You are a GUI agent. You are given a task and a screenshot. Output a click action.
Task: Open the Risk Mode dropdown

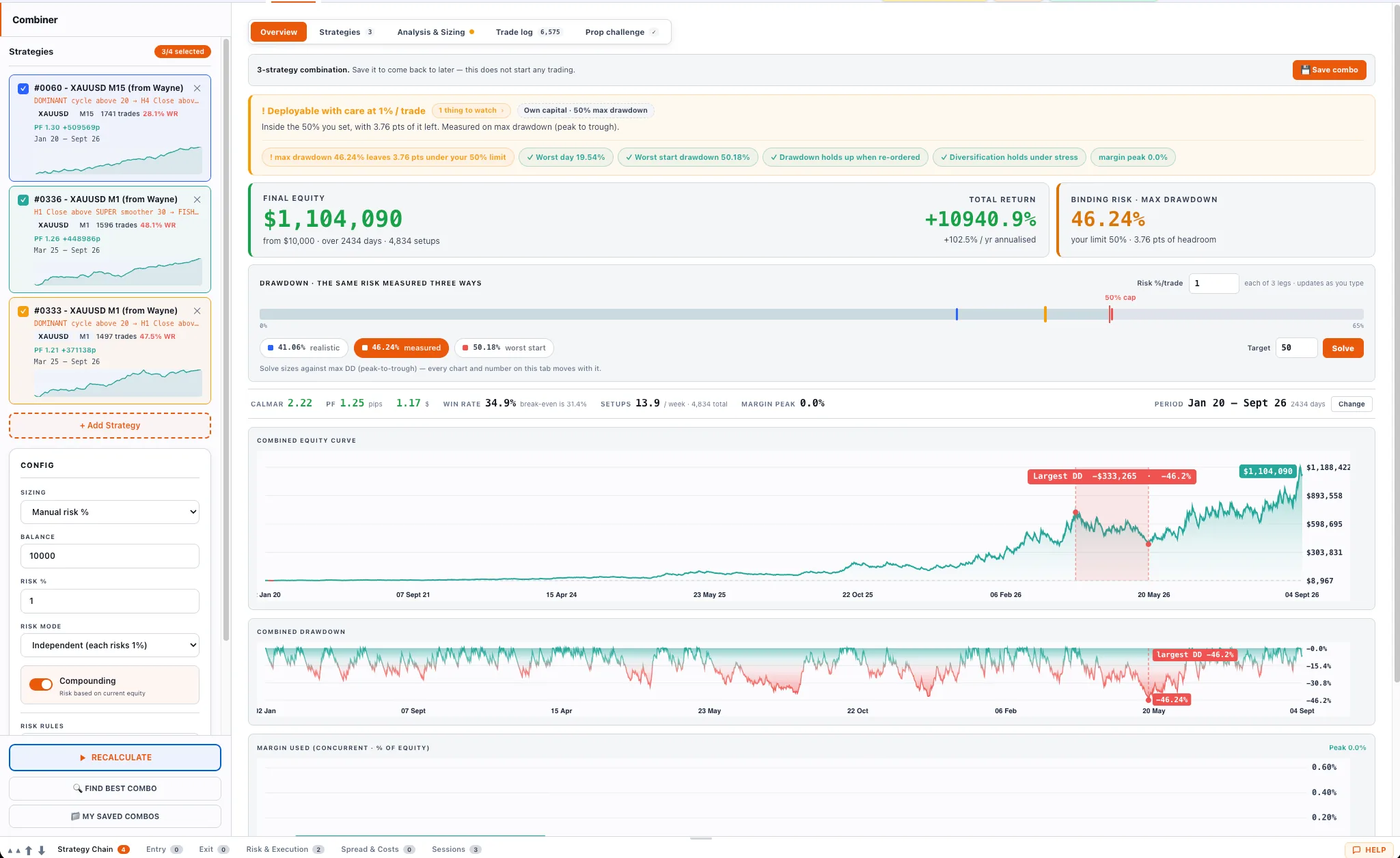110,646
